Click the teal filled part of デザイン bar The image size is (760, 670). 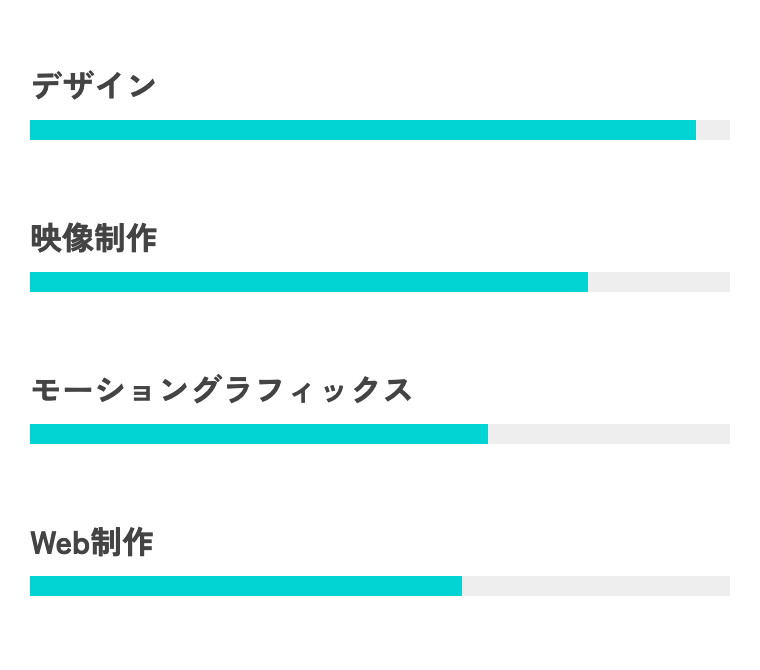point(362,130)
